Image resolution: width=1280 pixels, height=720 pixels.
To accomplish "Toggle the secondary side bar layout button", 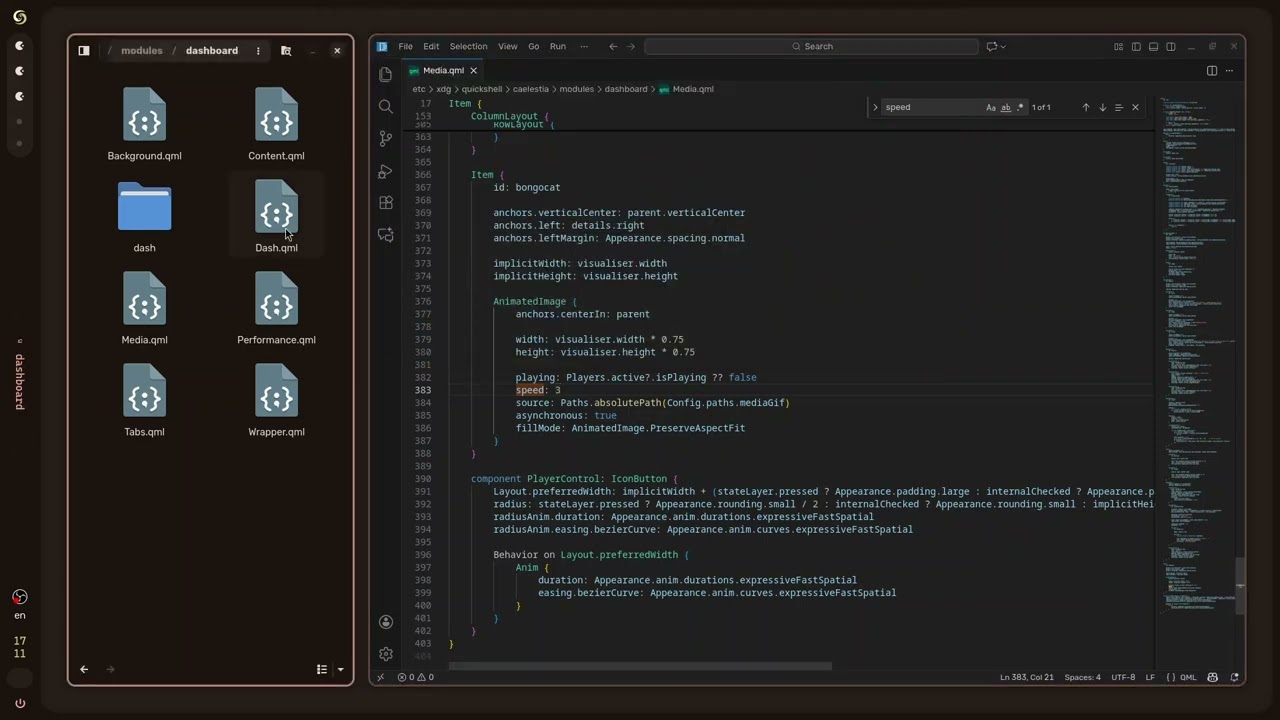I will [1170, 46].
